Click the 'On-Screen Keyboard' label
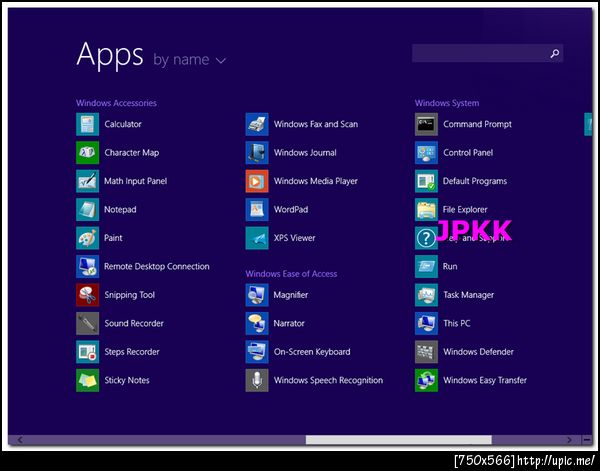 tap(312, 352)
